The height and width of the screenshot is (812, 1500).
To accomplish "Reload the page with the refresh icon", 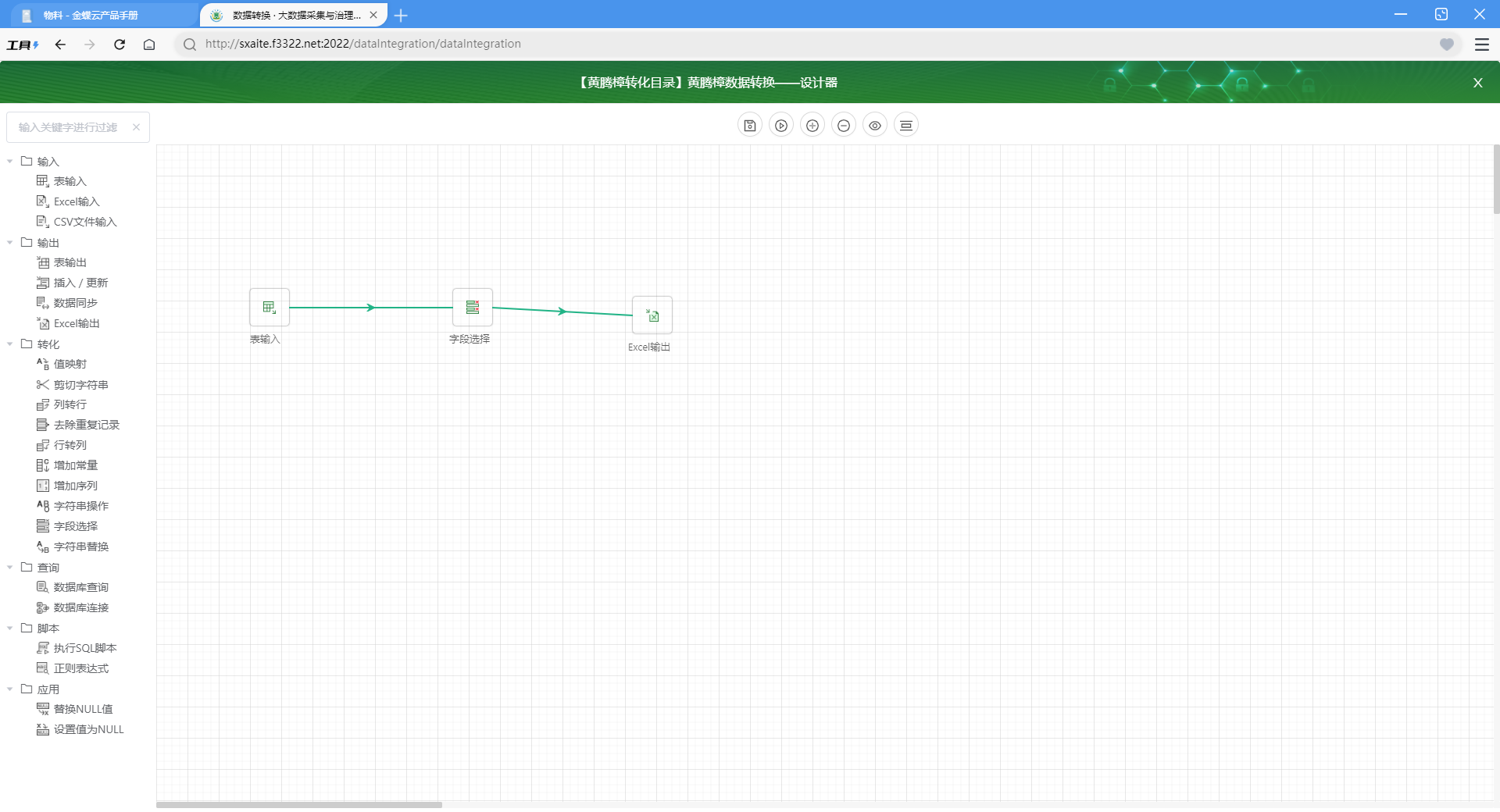I will click(x=120, y=45).
